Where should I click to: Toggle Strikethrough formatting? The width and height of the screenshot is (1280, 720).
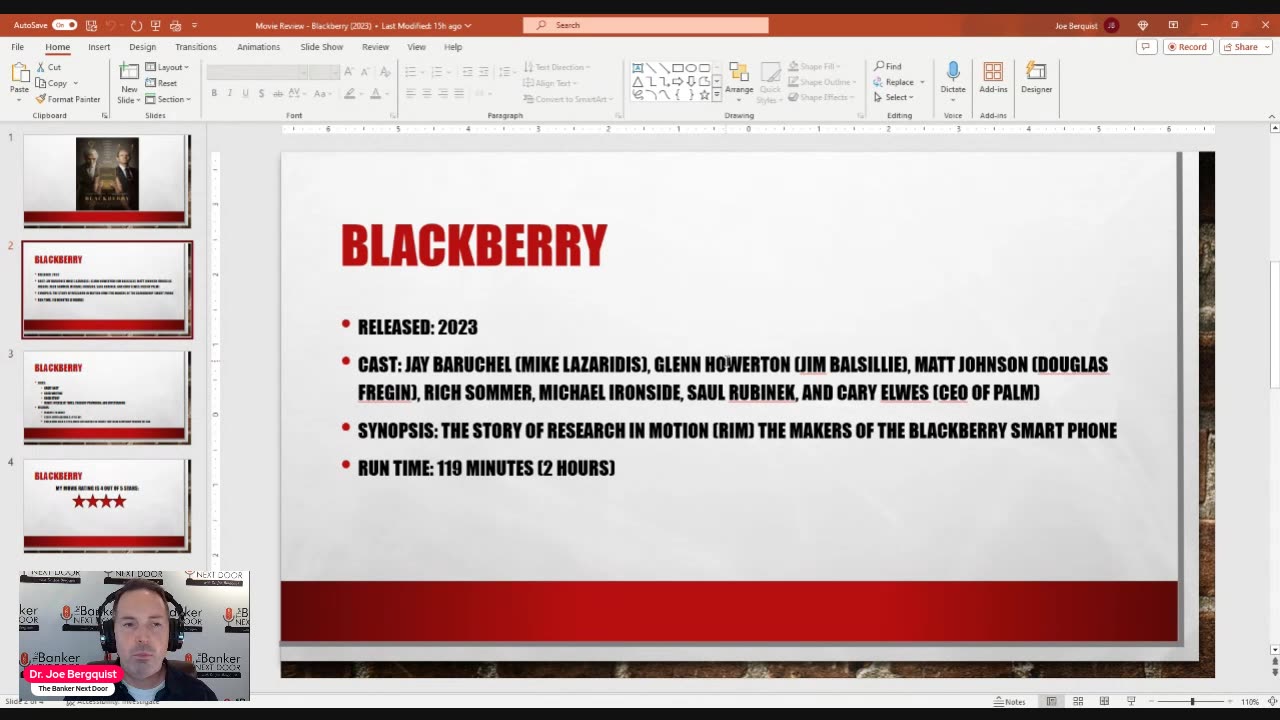click(x=277, y=93)
